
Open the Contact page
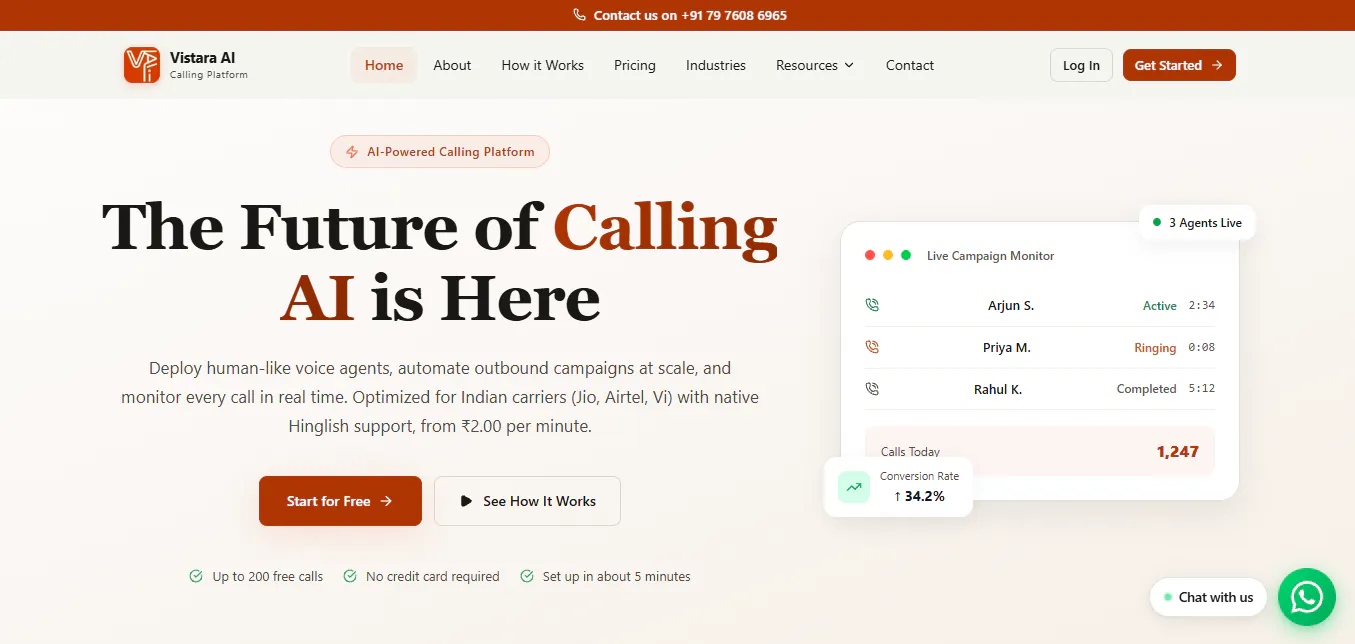pyautogui.click(x=910, y=65)
